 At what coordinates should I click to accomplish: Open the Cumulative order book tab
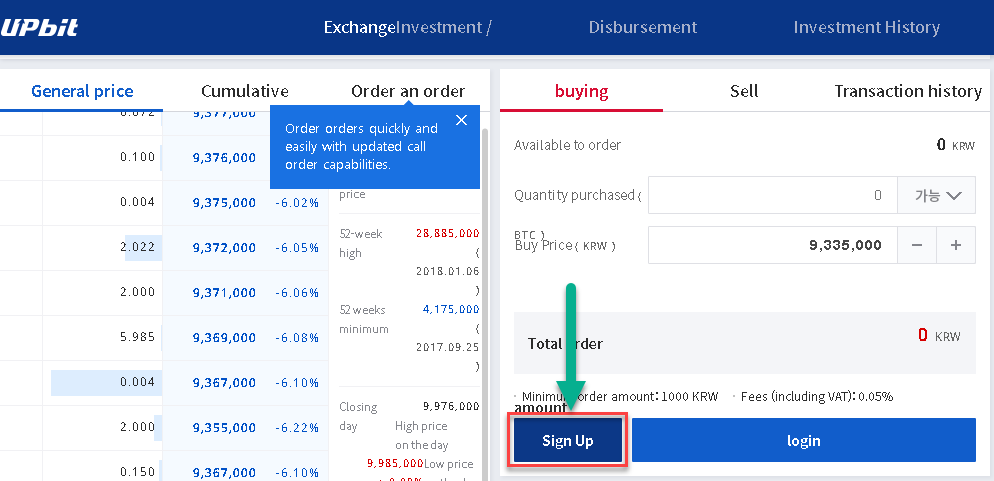click(x=245, y=91)
